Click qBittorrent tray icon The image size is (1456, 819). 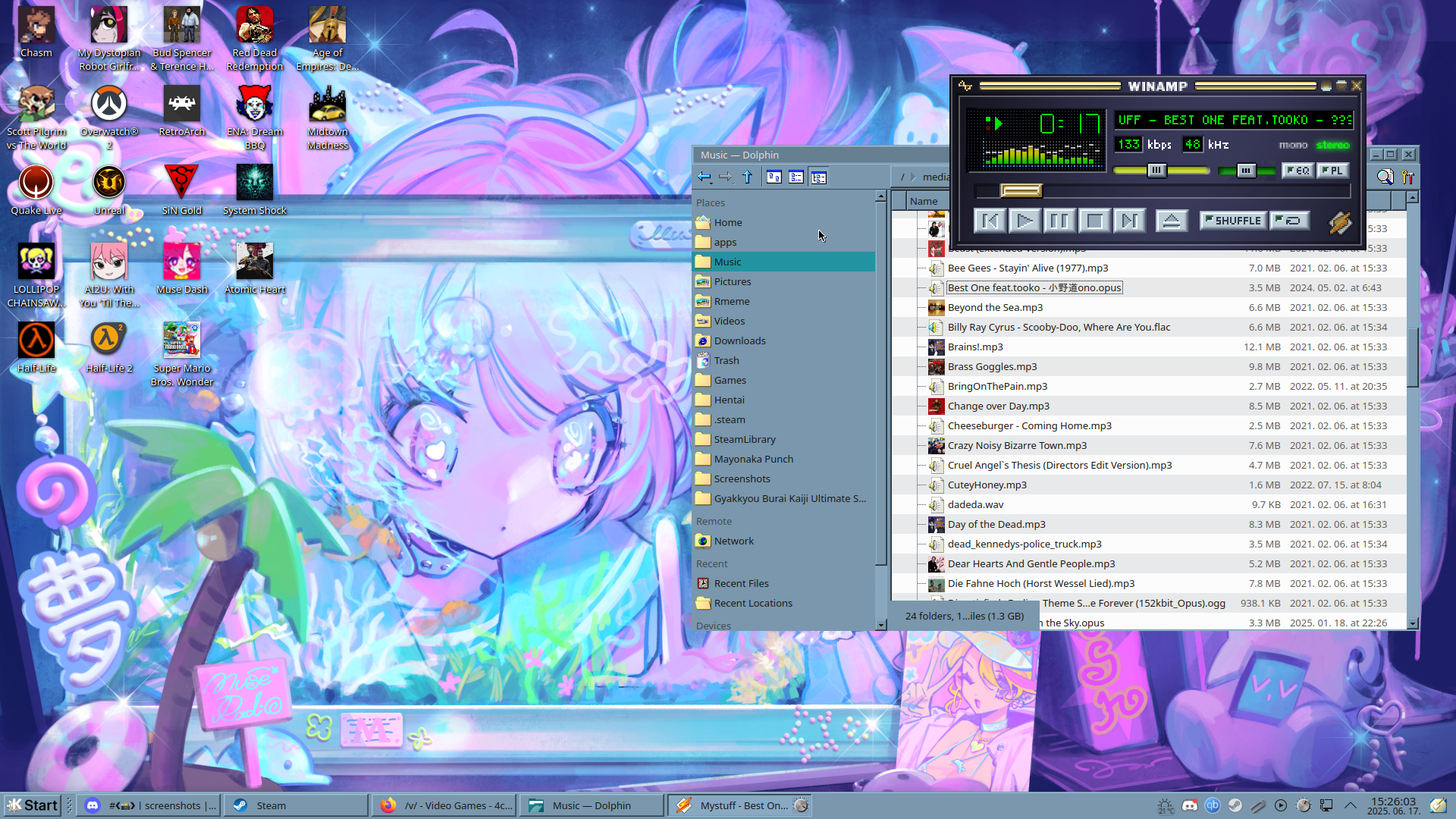click(x=1213, y=805)
